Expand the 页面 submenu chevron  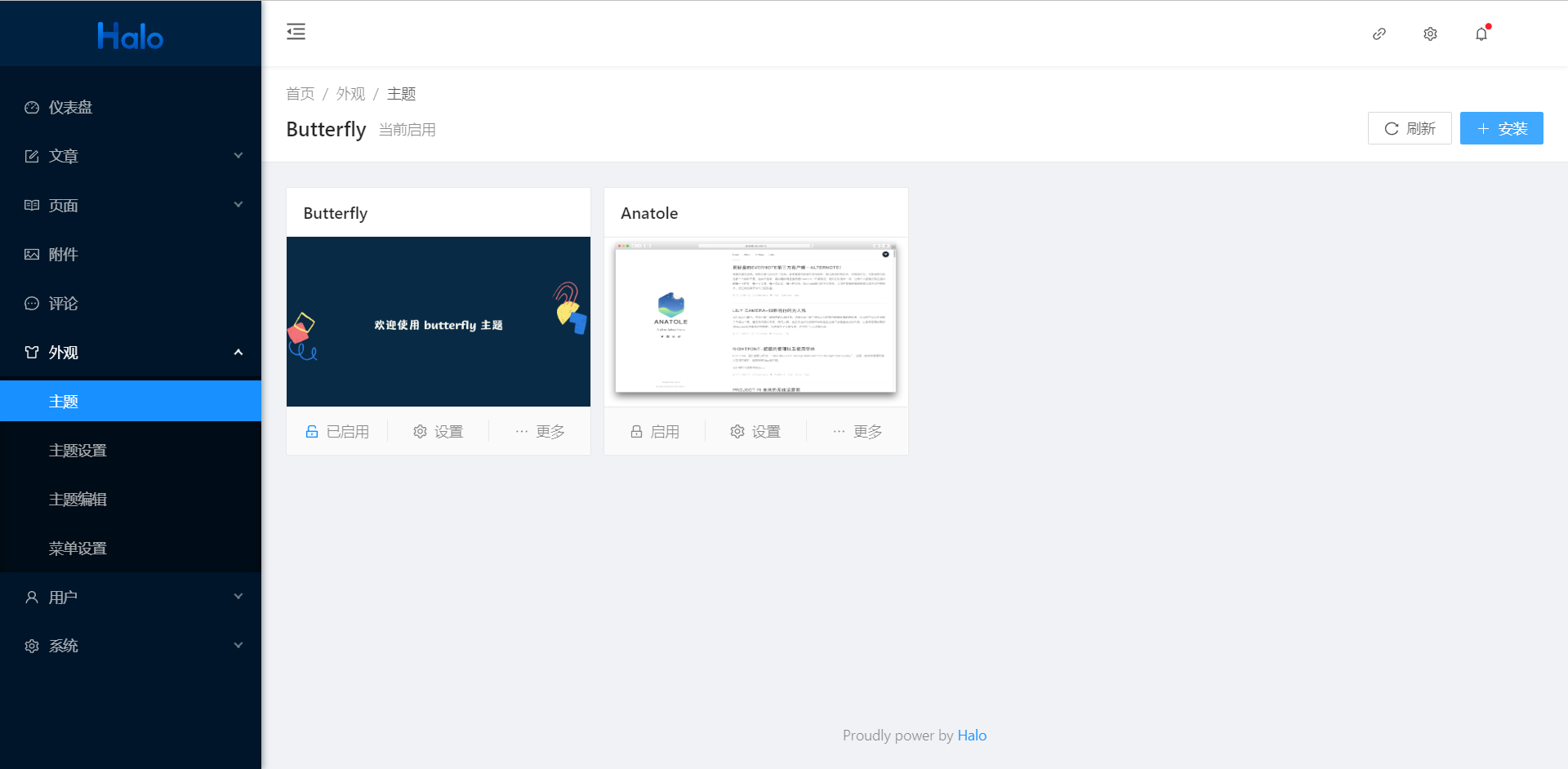pyautogui.click(x=238, y=205)
